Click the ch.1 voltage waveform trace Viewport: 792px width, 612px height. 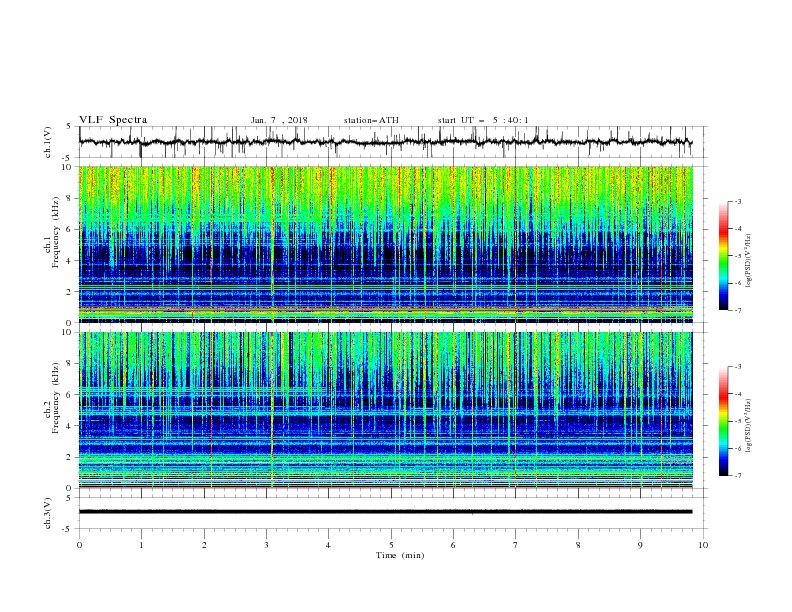click(x=385, y=142)
